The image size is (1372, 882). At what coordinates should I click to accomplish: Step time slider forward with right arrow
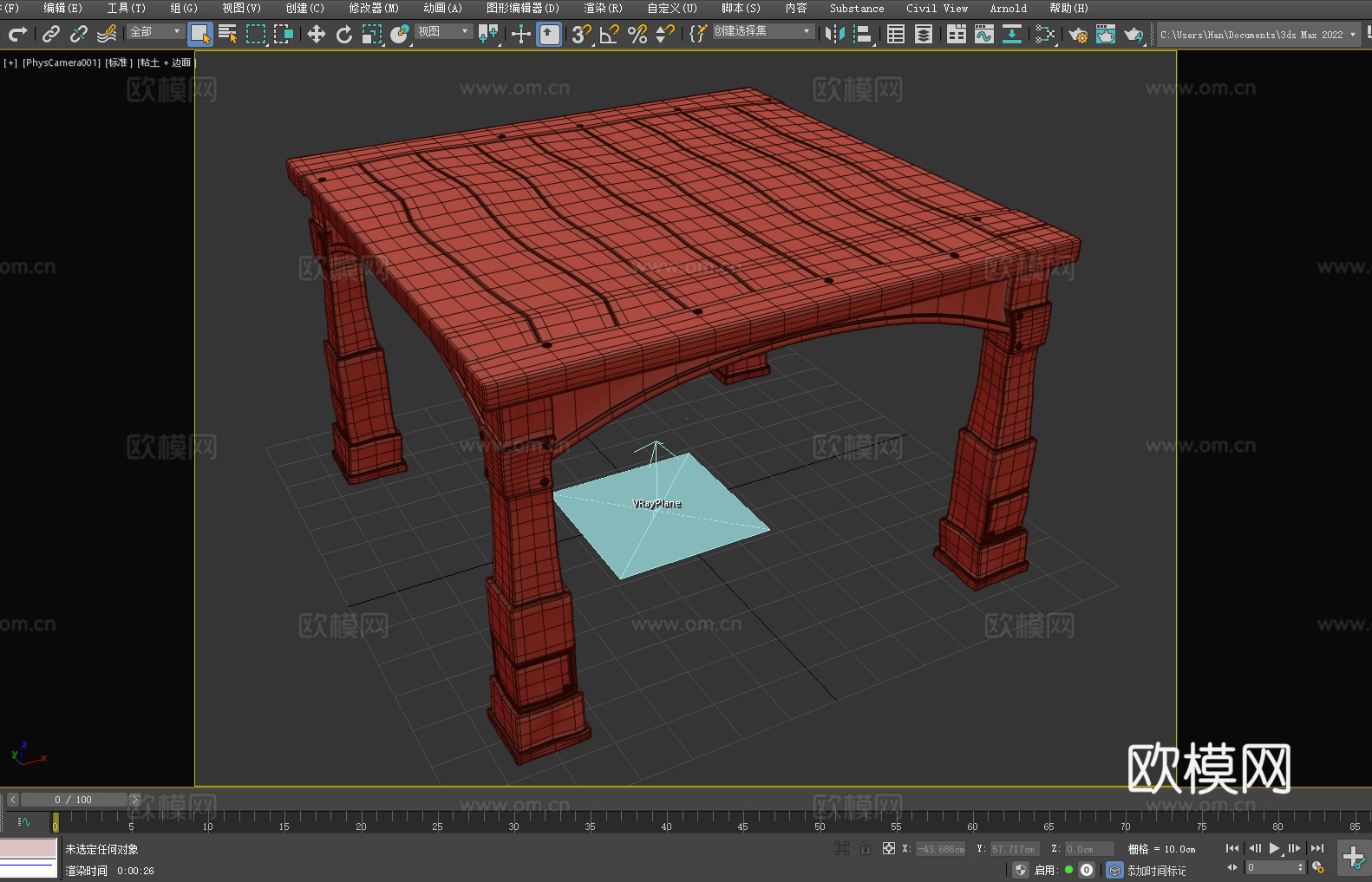click(134, 800)
